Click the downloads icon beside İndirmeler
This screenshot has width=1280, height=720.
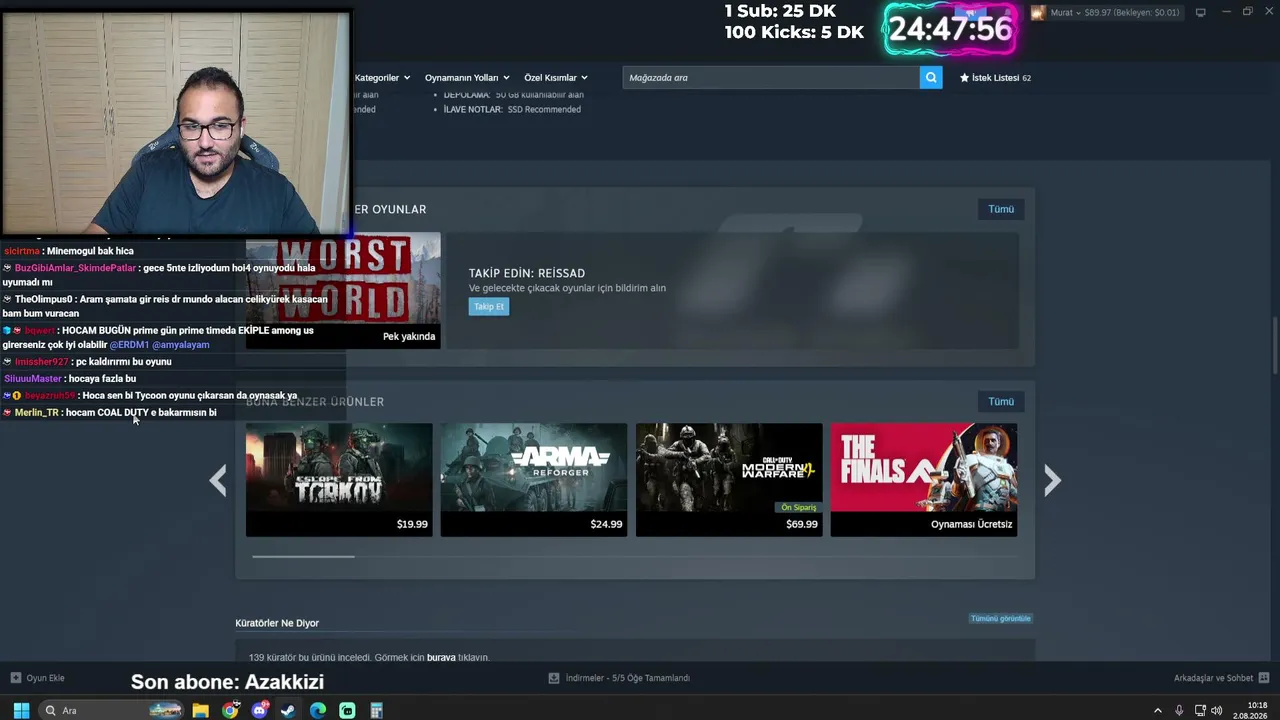click(x=554, y=678)
